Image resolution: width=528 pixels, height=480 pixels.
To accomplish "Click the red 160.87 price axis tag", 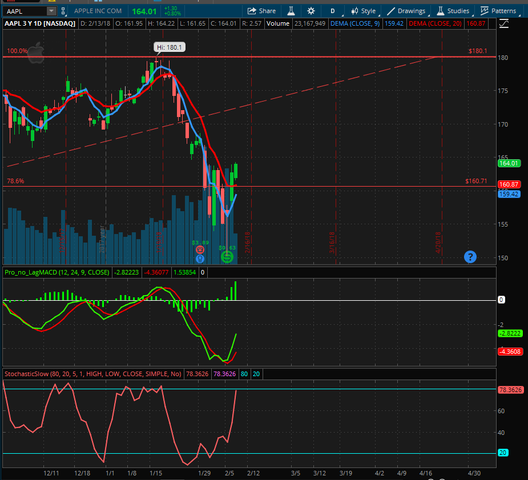I will 509,185.
